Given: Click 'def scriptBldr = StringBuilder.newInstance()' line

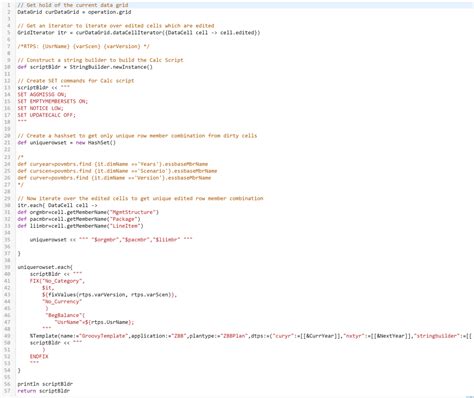Looking at the screenshot, I should pyautogui.click(x=85, y=67).
